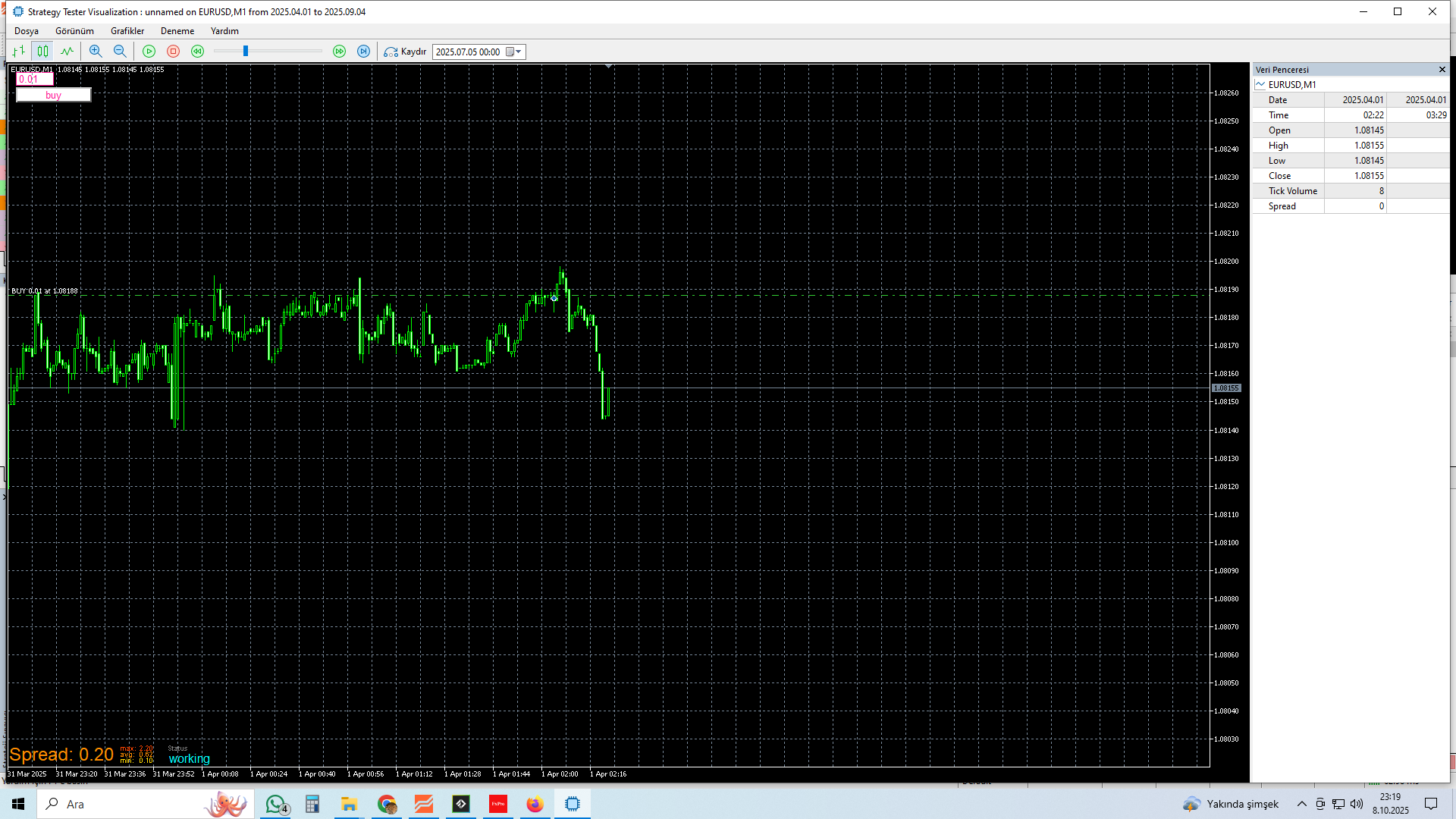Screen dimensions: 1456x819
Task: Open the Dosya menu
Action: click(x=27, y=31)
